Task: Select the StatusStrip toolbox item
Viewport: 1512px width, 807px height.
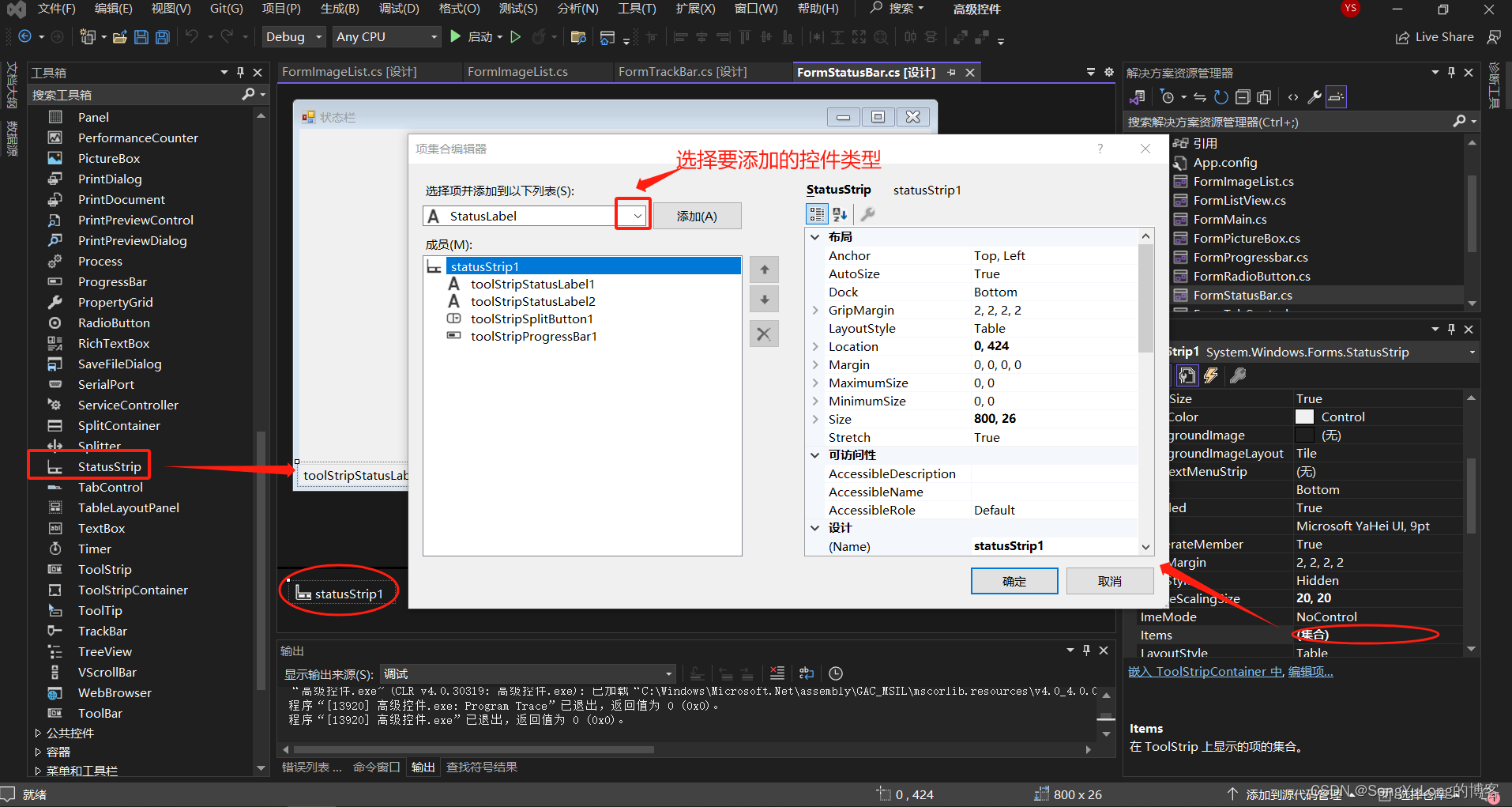Action: click(x=109, y=466)
